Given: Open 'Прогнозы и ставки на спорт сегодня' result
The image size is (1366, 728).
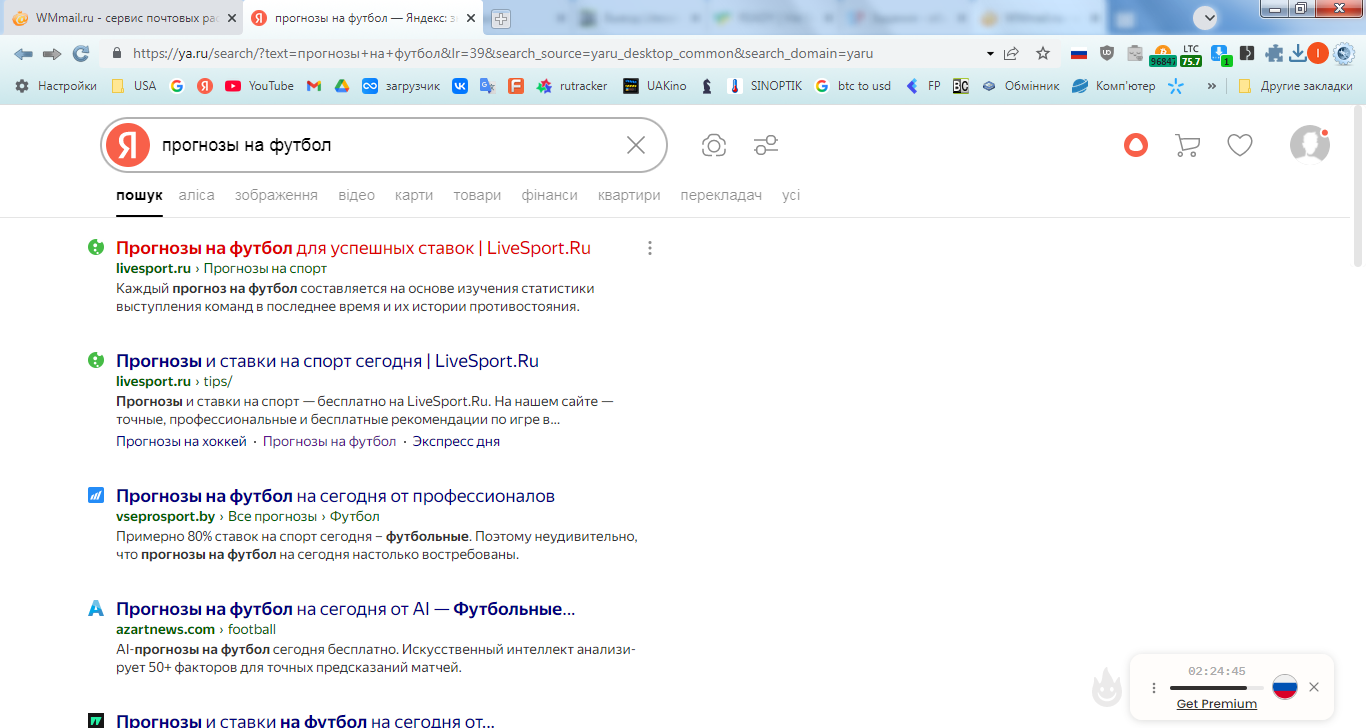Looking at the screenshot, I should coord(327,361).
